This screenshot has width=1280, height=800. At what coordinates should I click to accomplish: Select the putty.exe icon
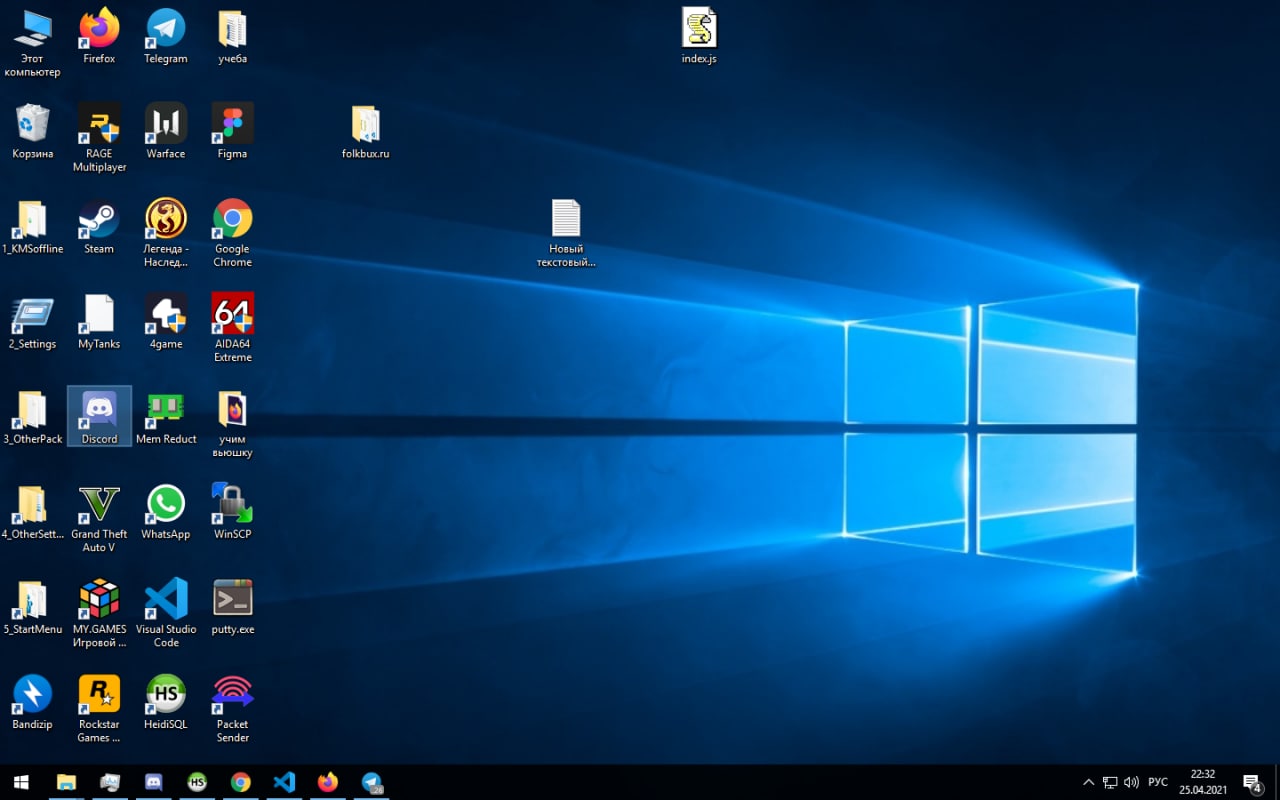(232, 607)
